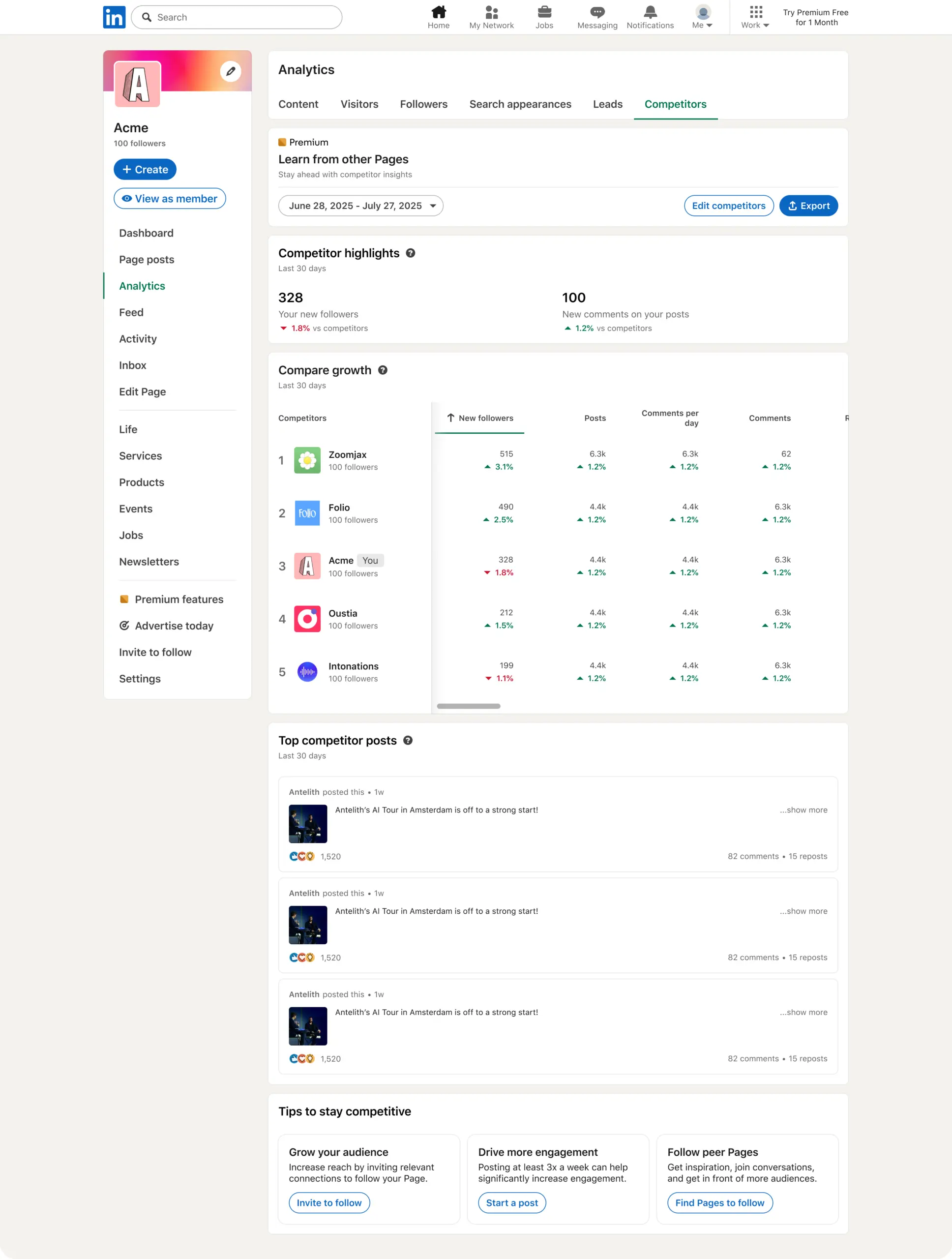Click the Compare growth horizontal scrollbar
The image size is (952, 1259).
coord(468,706)
